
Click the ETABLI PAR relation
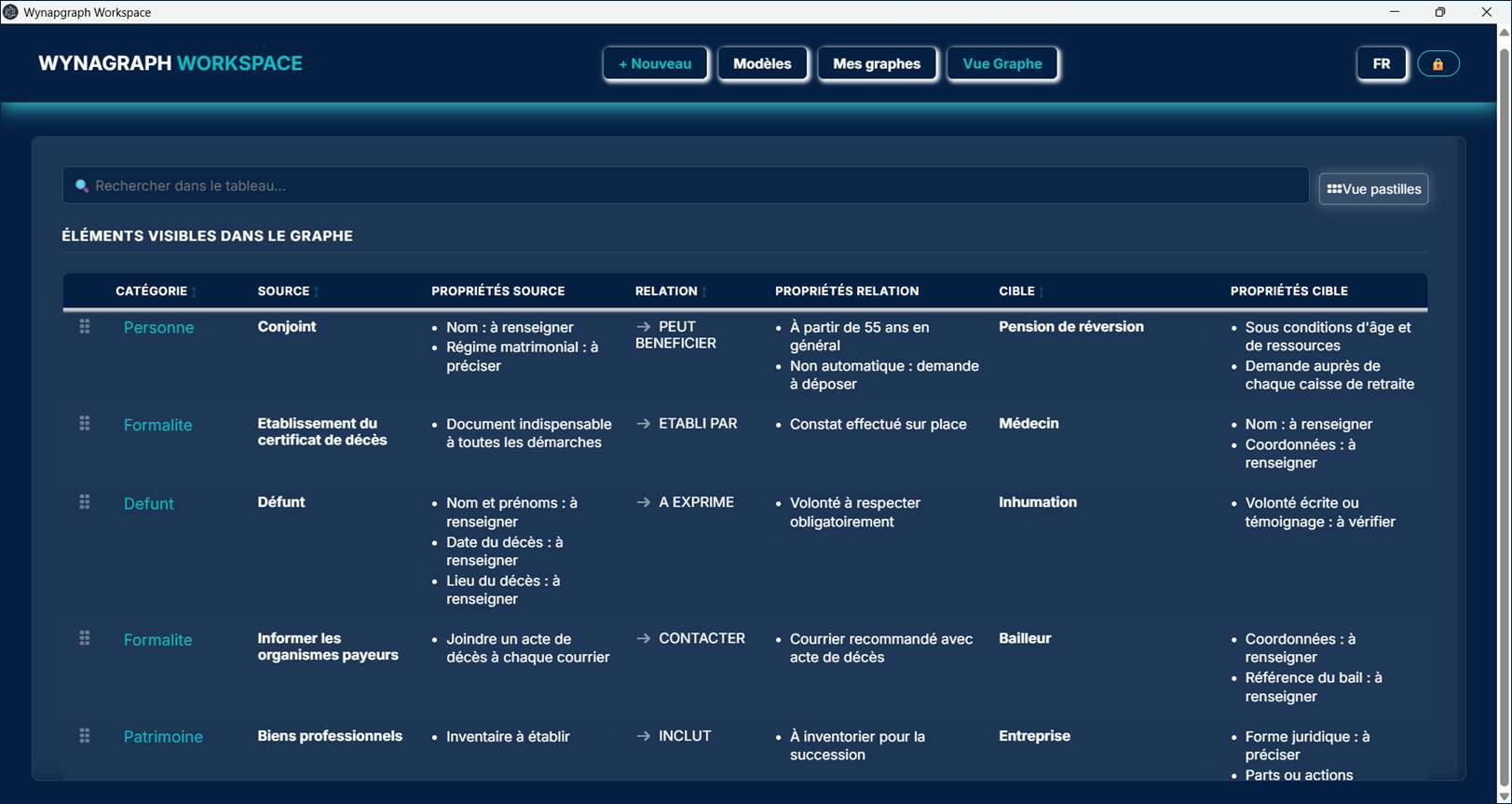tap(687, 424)
